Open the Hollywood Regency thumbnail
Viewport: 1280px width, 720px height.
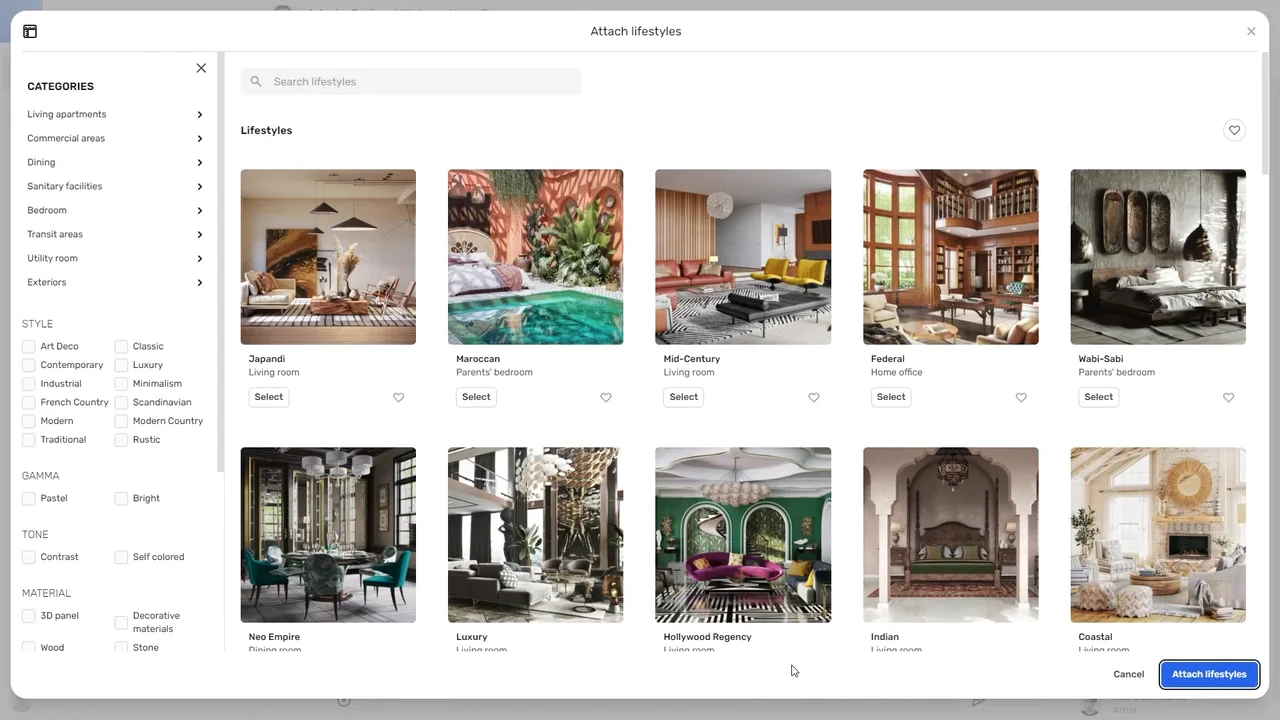pos(743,535)
